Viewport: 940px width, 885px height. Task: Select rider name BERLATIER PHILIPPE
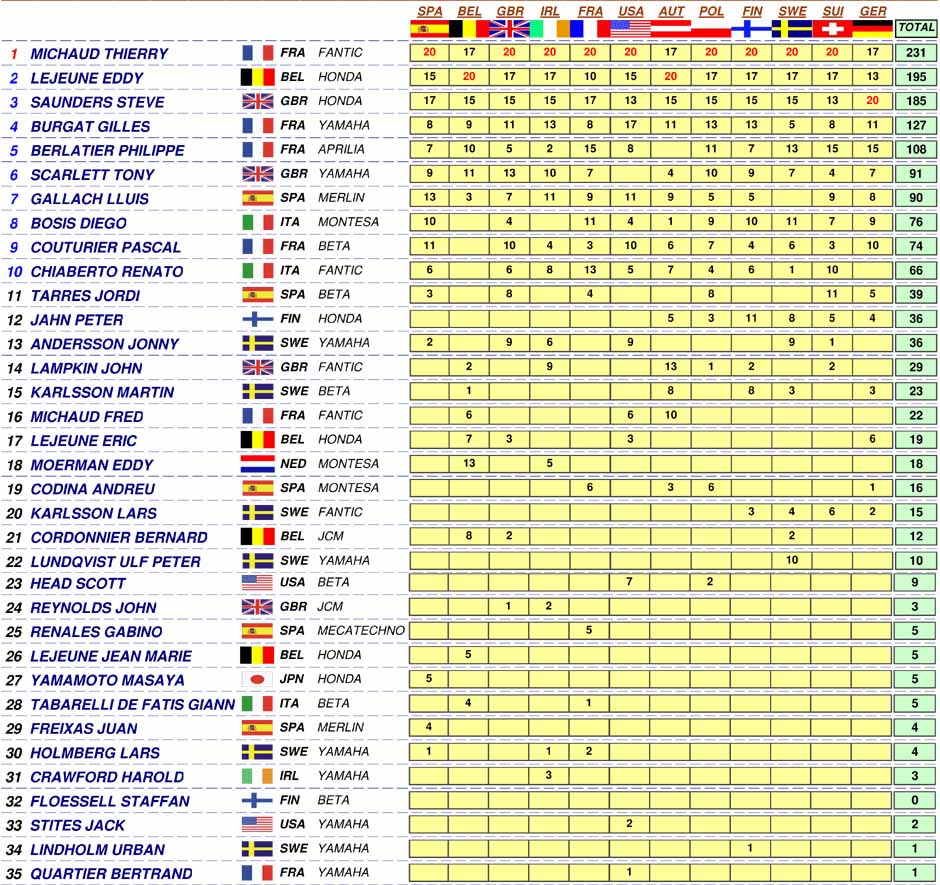108,150
